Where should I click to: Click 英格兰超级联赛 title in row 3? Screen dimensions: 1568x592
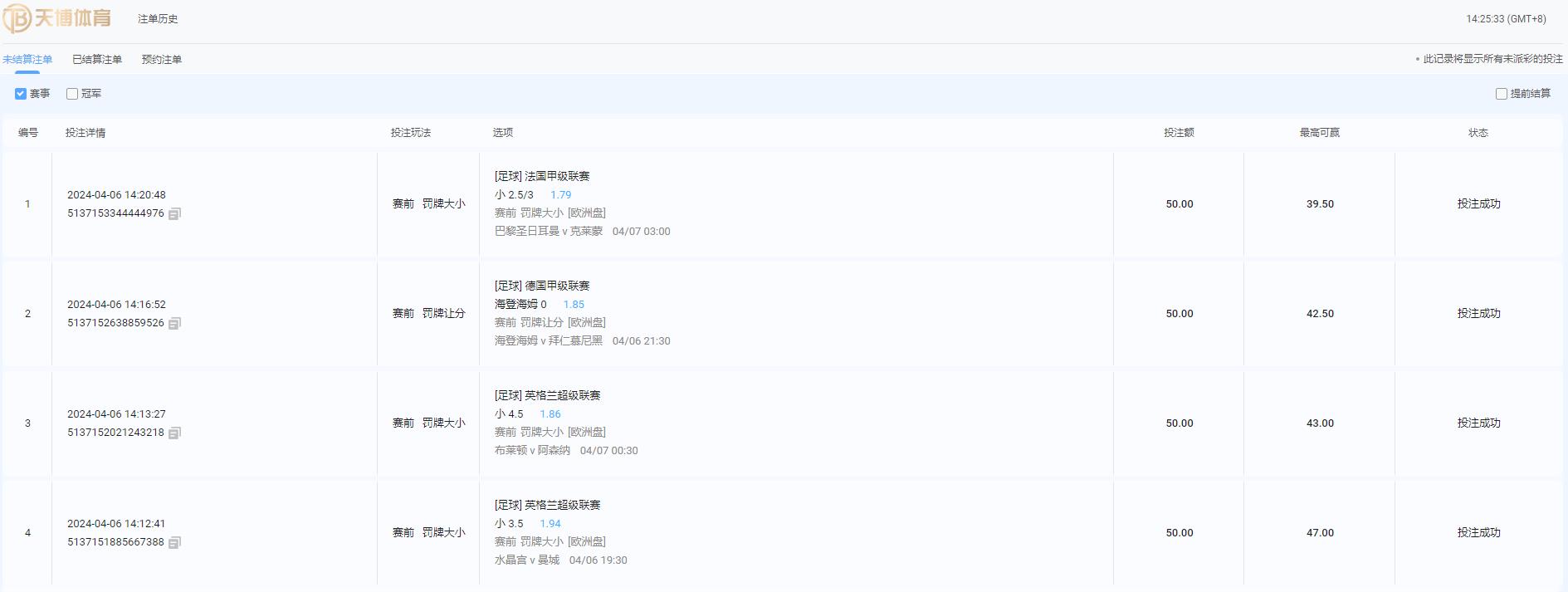[563, 395]
